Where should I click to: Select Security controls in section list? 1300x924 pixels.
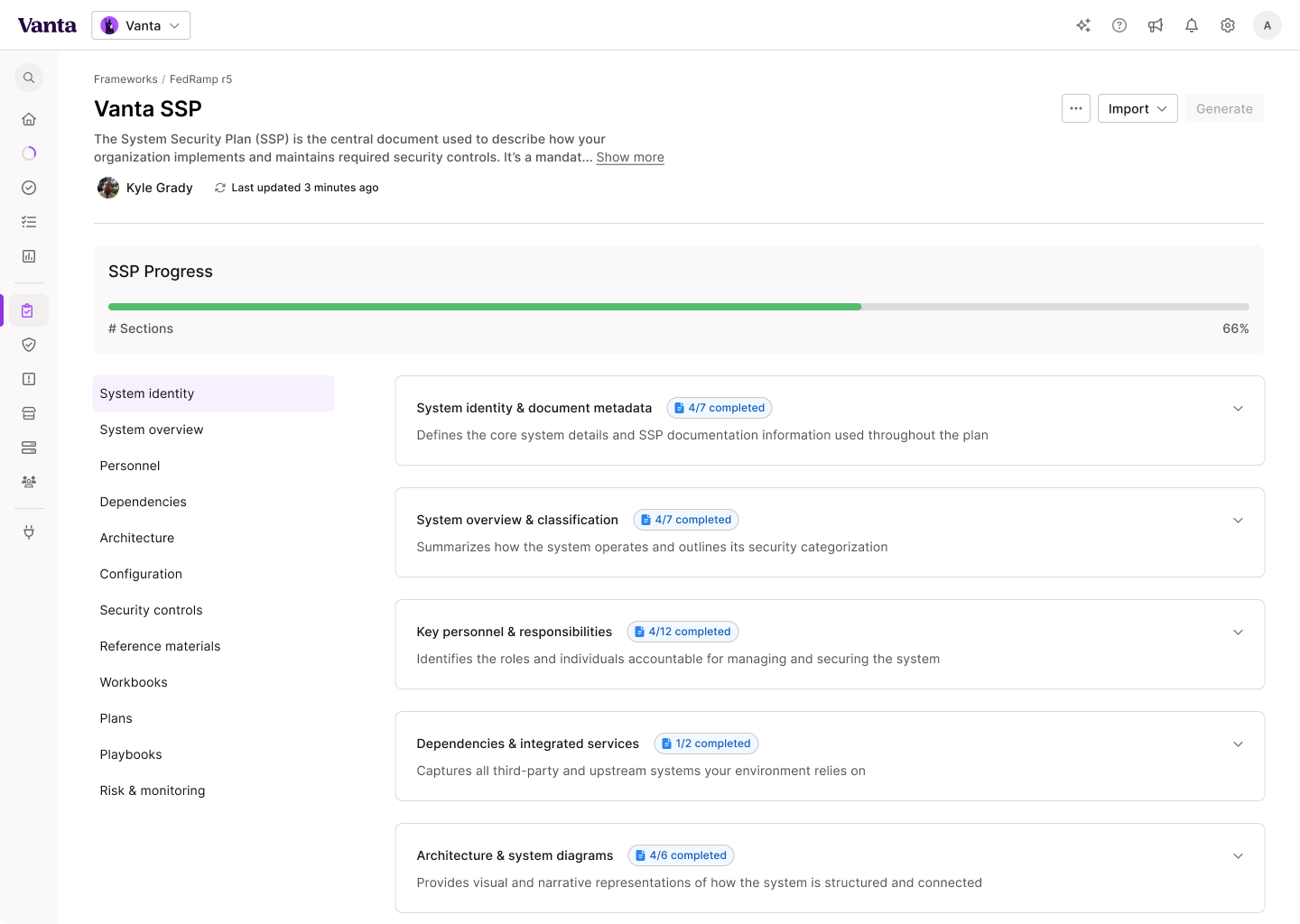(x=213, y=610)
